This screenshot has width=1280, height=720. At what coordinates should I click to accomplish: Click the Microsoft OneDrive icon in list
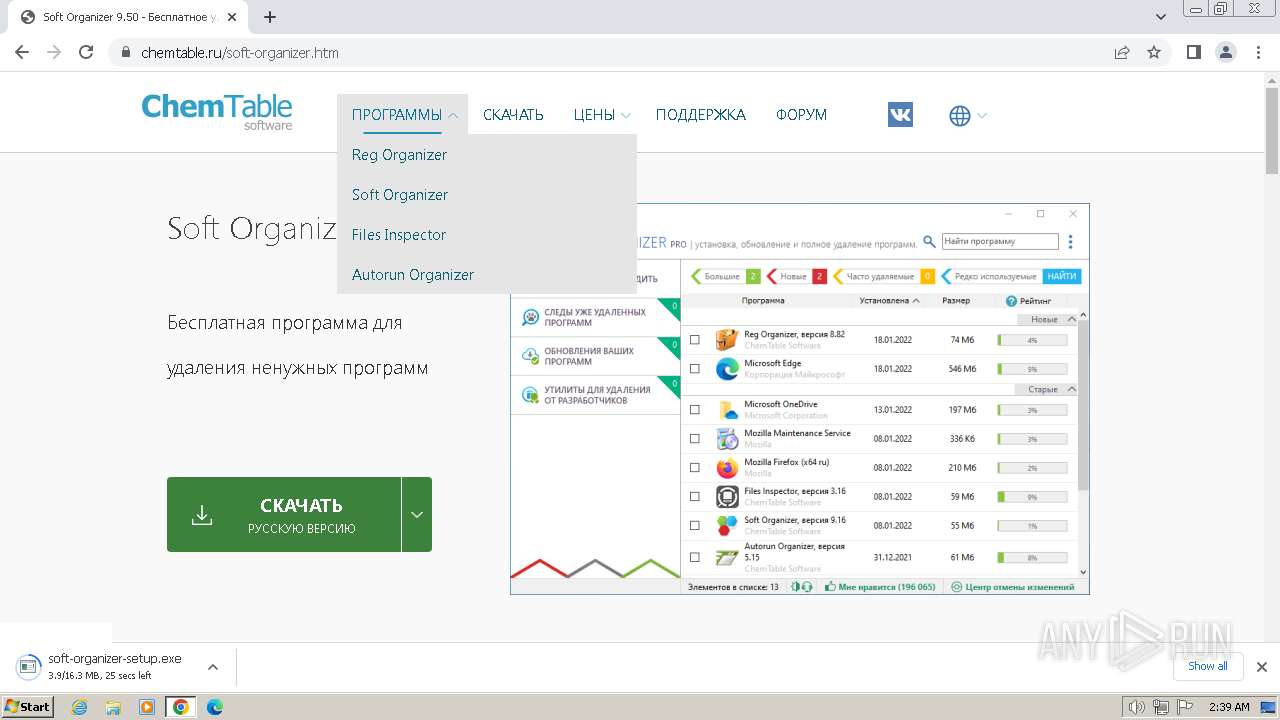tap(727, 409)
